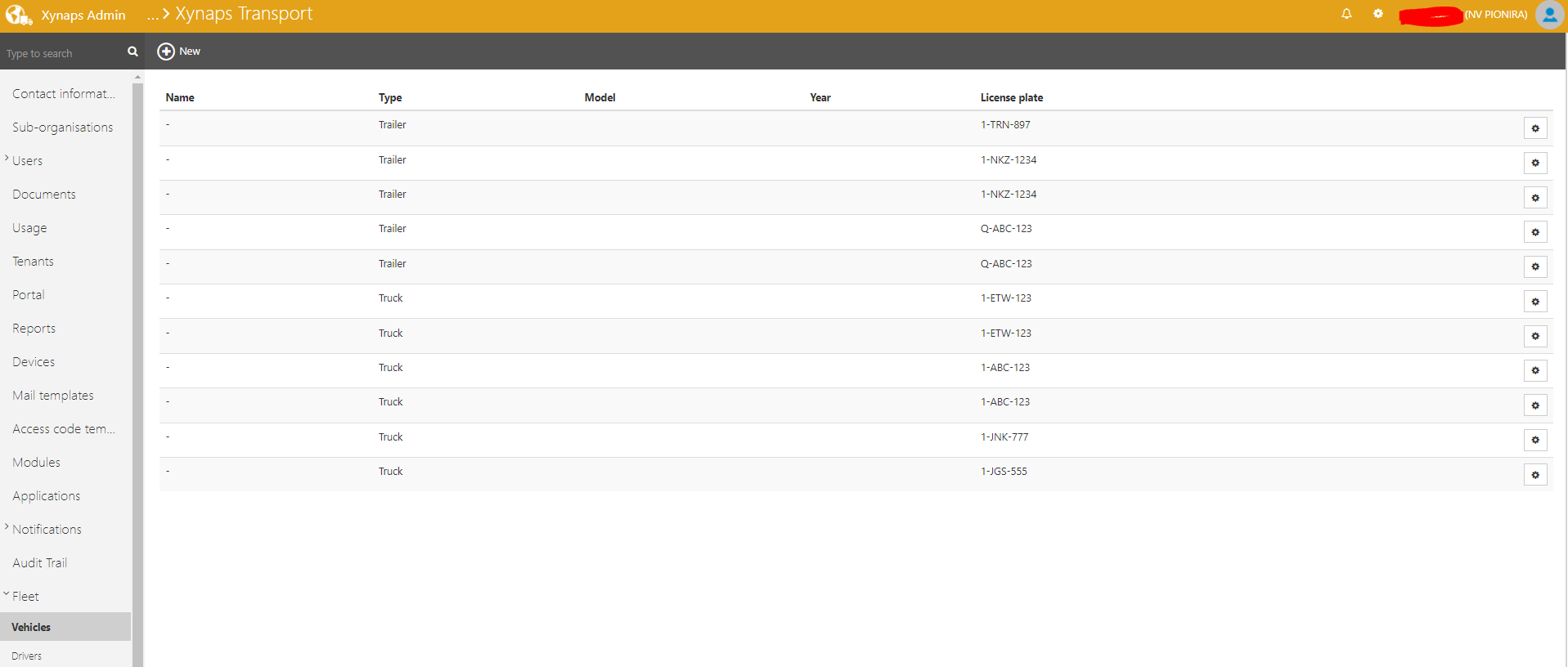This screenshot has width=1568, height=667.
Task: Go to the Audit Trail page
Action: click(x=40, y=563)
